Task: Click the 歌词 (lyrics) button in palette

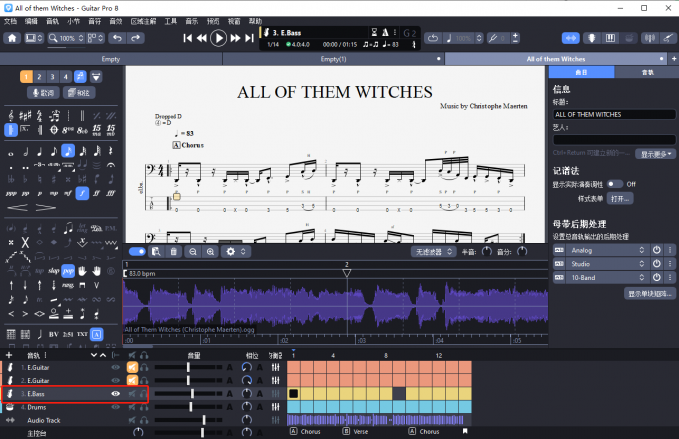Action: click(x=42, y=93)
